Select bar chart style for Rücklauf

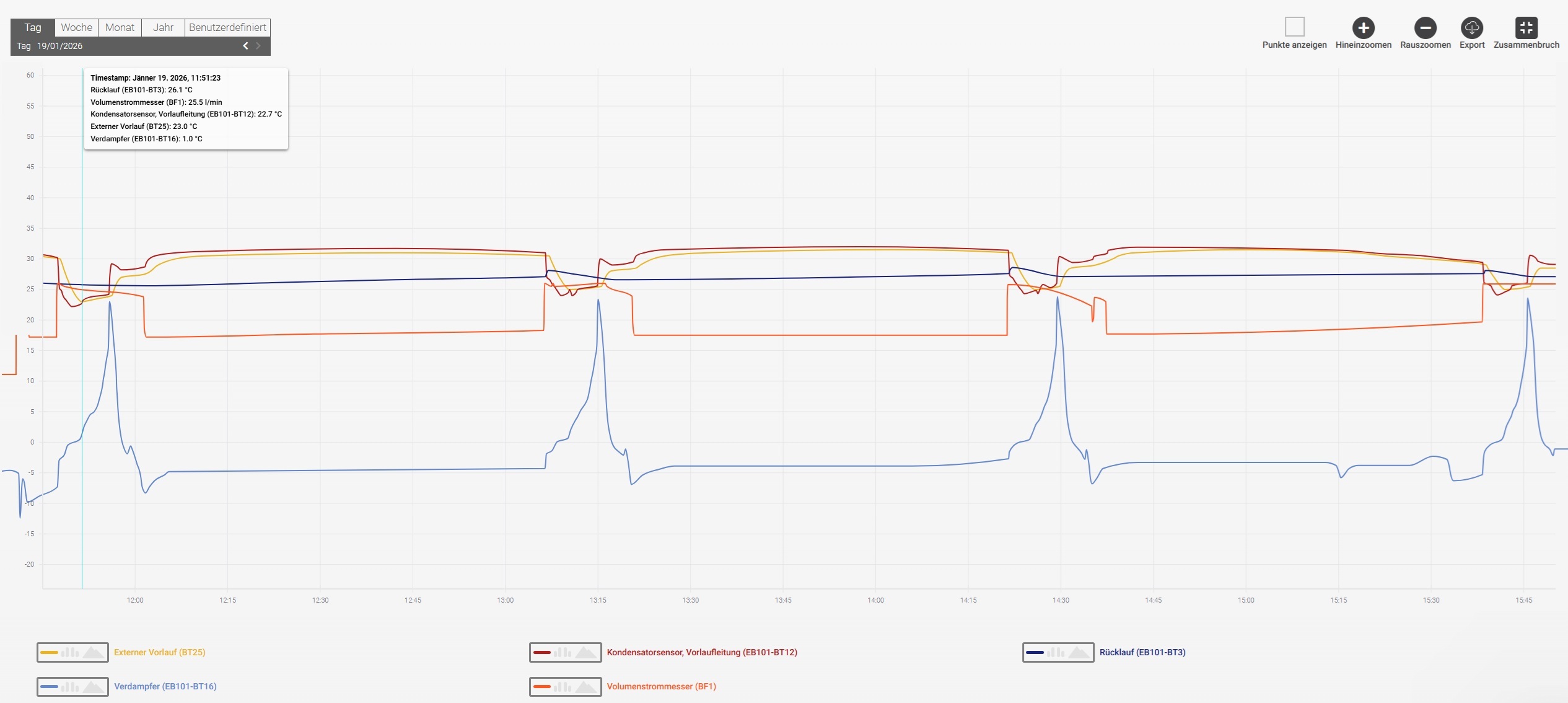coord(1056,652)
